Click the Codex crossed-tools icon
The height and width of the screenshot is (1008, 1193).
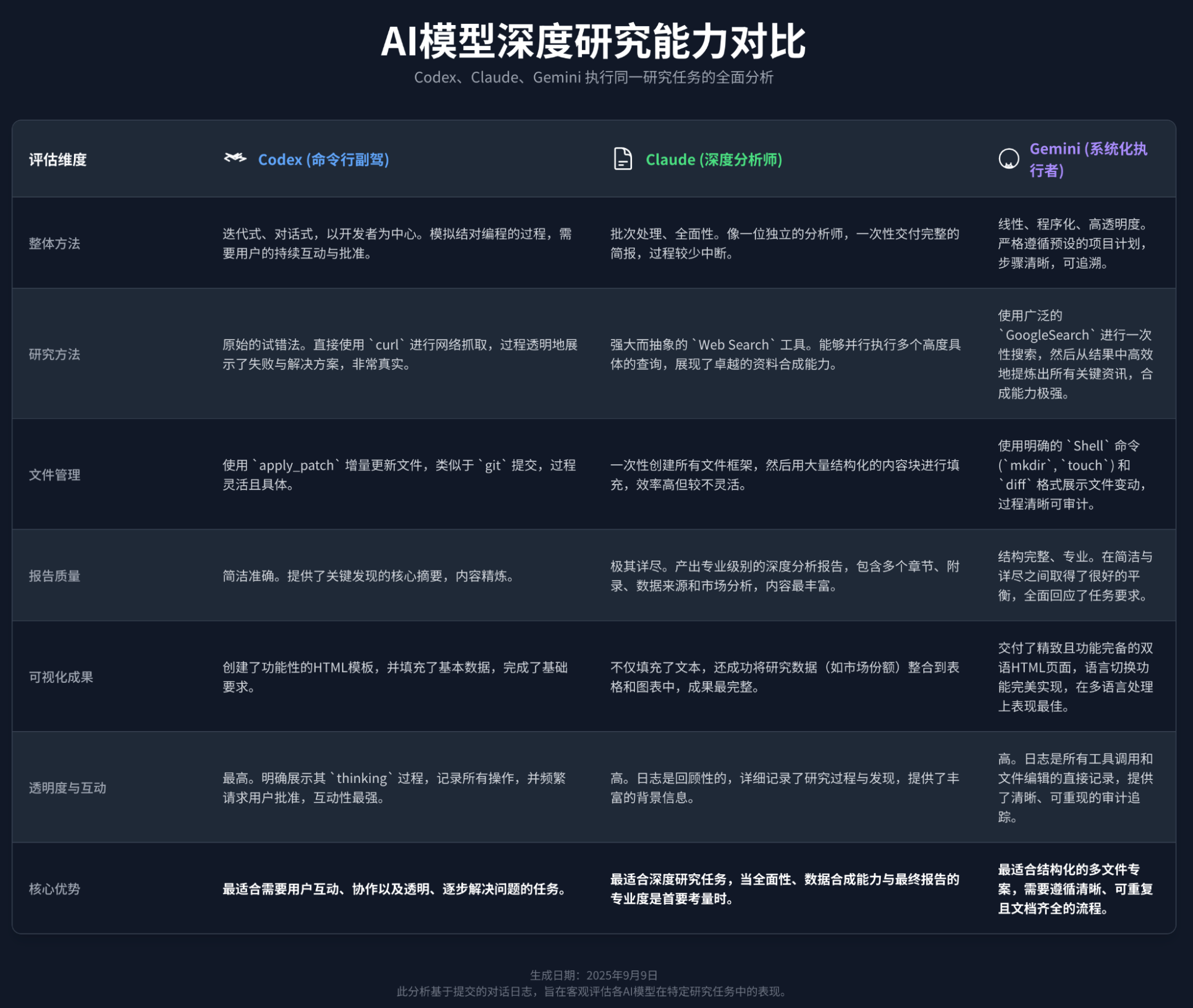tap(234, 158)
